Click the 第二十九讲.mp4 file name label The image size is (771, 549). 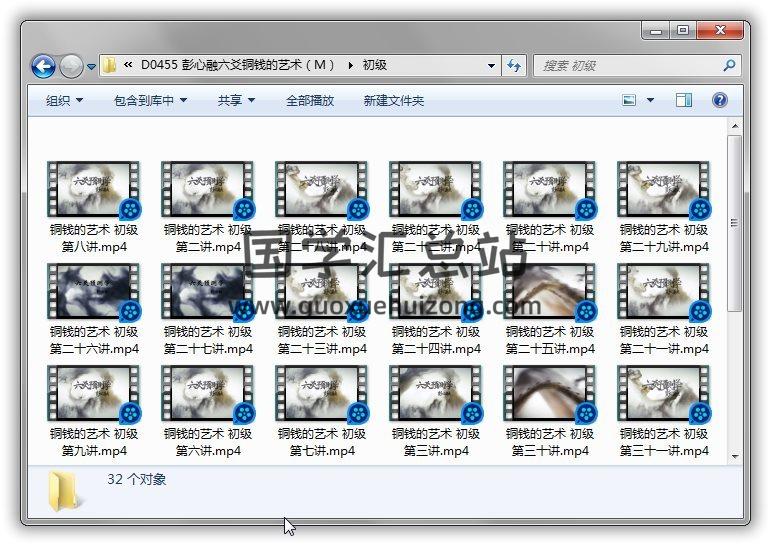pos(664,247)
